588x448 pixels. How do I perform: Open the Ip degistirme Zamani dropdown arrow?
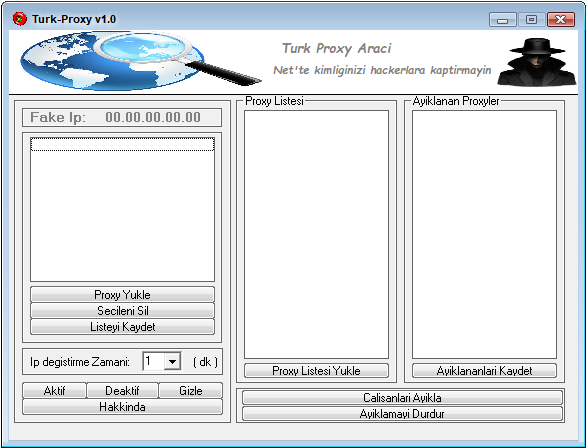[x=172, y=362]
